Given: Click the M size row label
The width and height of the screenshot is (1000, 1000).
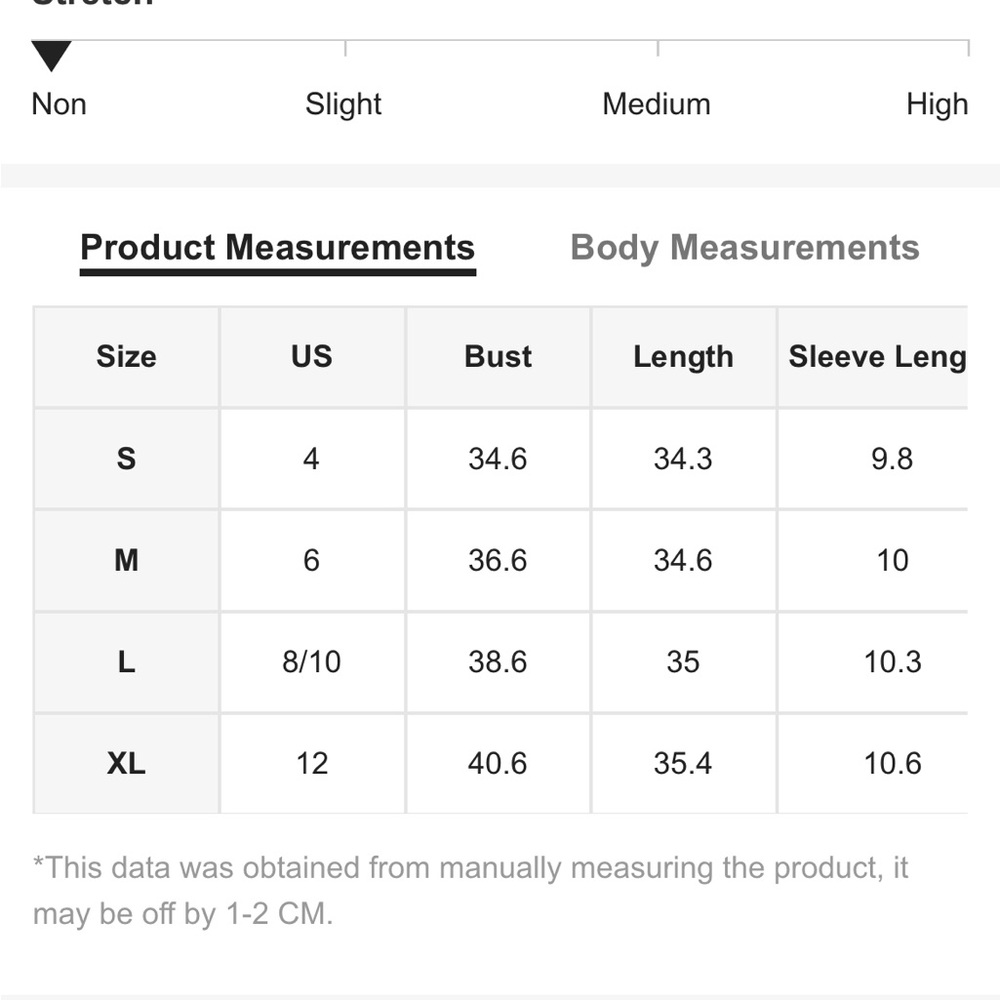Looking at the screenshot, I should click(x=126, y=561).
